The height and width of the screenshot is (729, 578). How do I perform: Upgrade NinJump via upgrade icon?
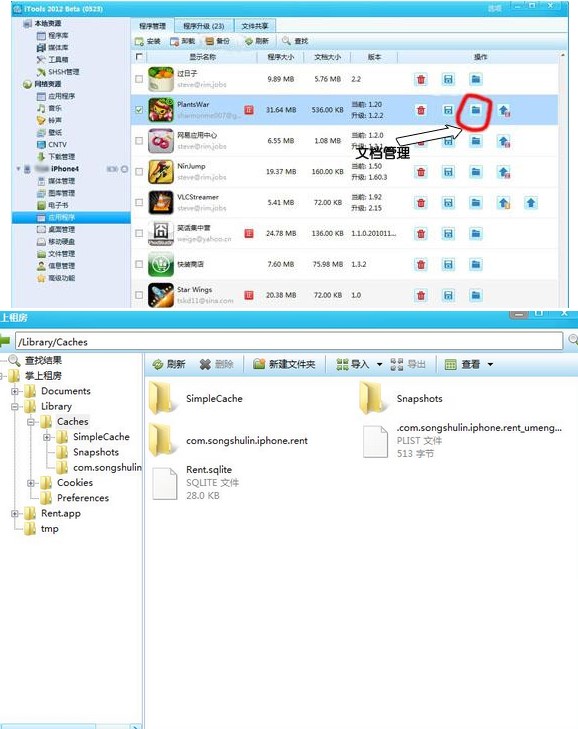click(x=504, y=172)
